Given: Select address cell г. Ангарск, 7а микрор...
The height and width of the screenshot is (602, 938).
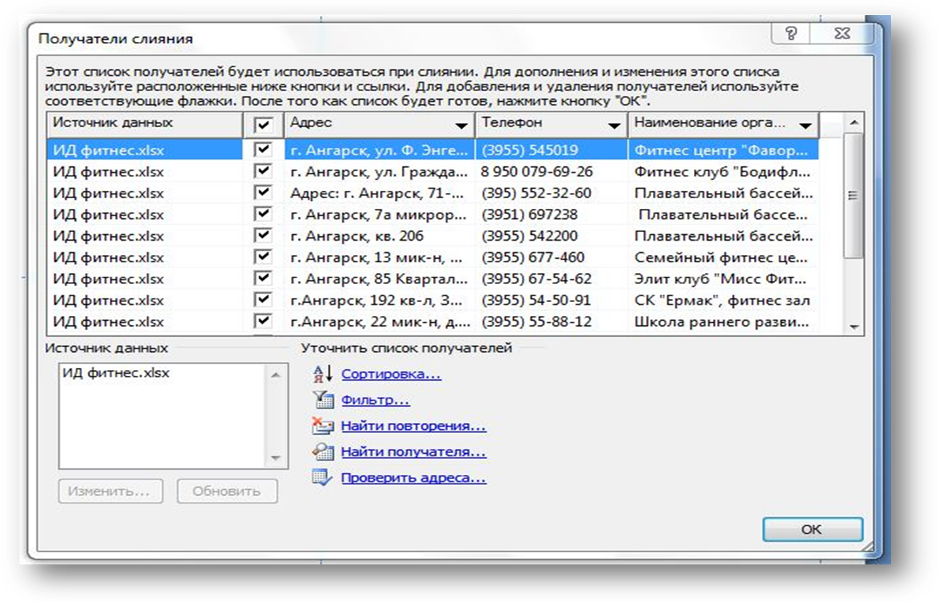Looking at the screenshot, I should (x=379, y=214).
